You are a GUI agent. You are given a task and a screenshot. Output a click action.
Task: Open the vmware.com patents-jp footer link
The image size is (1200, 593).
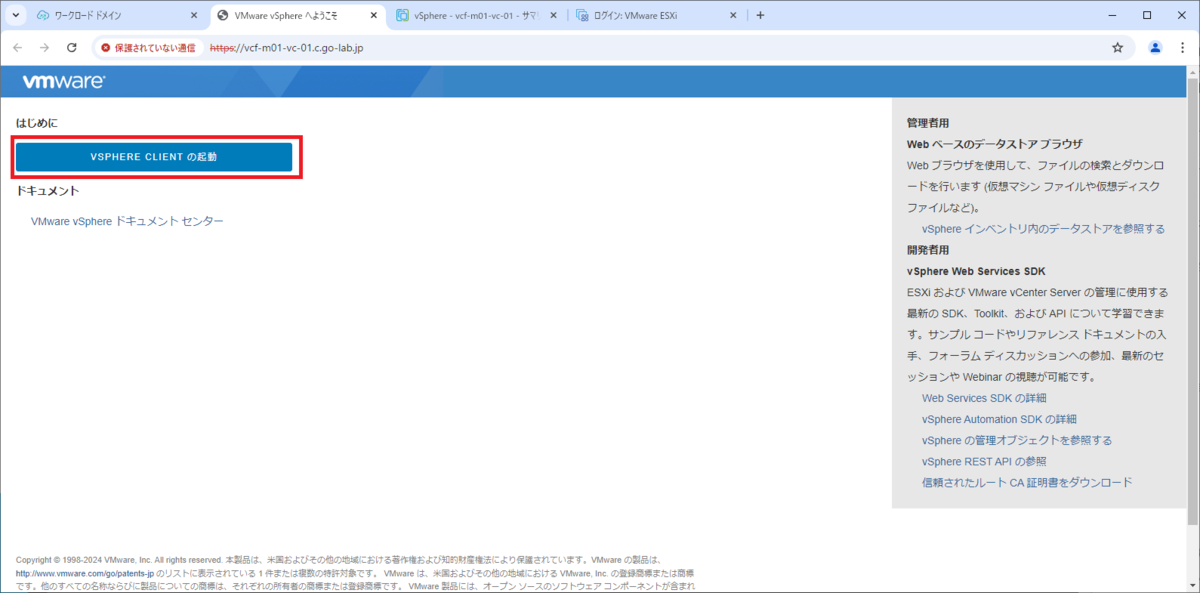85,574
